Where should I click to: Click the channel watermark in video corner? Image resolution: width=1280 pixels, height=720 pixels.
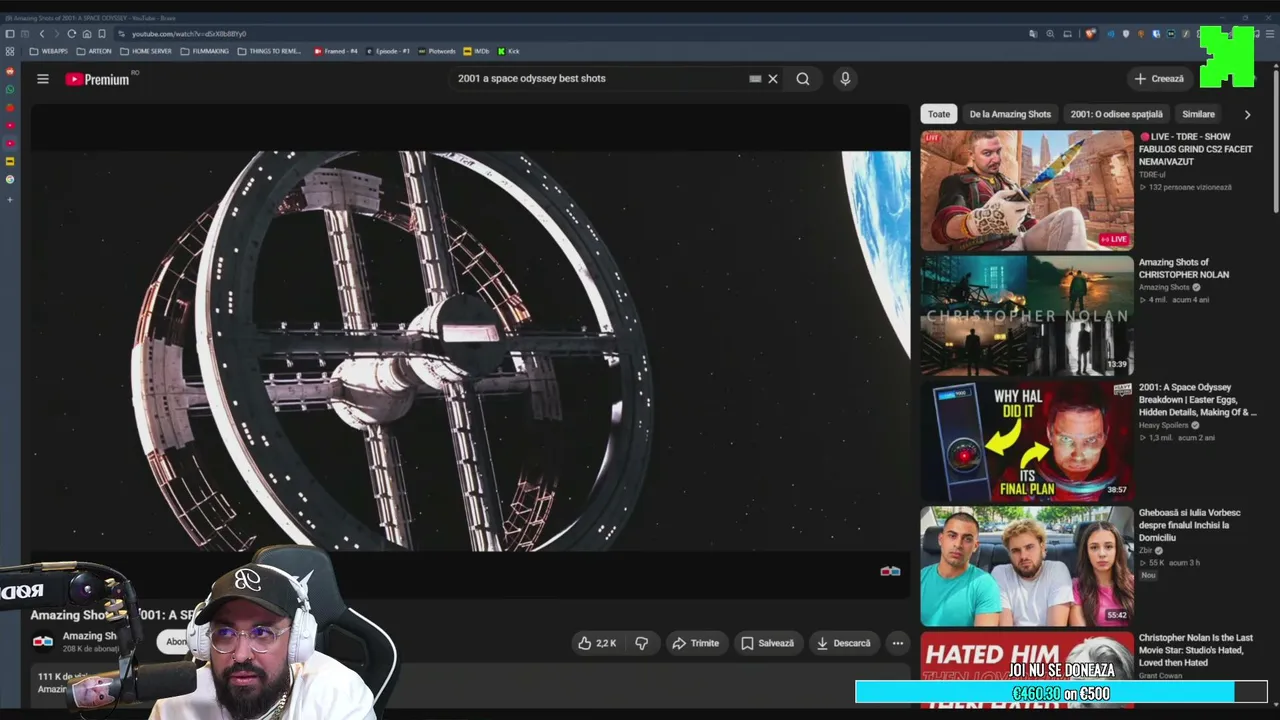click(890, 571)
